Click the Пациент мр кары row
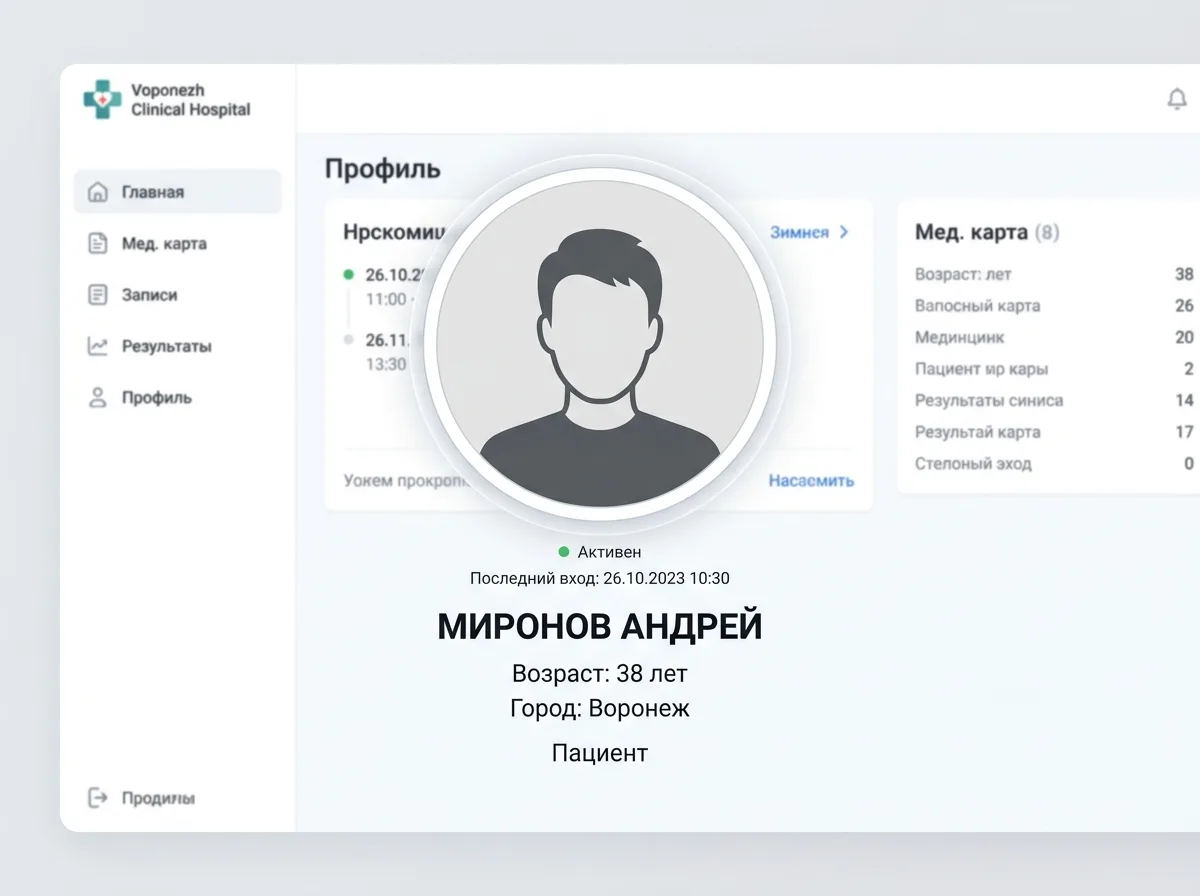The image size is (1200, 896). (1054, 369)
